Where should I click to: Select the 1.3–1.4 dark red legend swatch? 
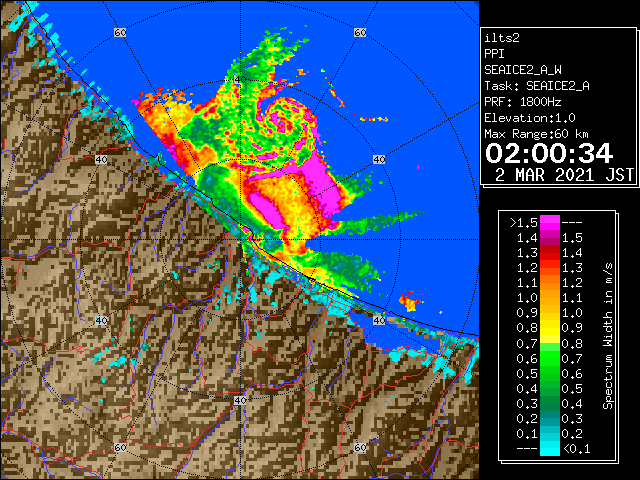549,253
